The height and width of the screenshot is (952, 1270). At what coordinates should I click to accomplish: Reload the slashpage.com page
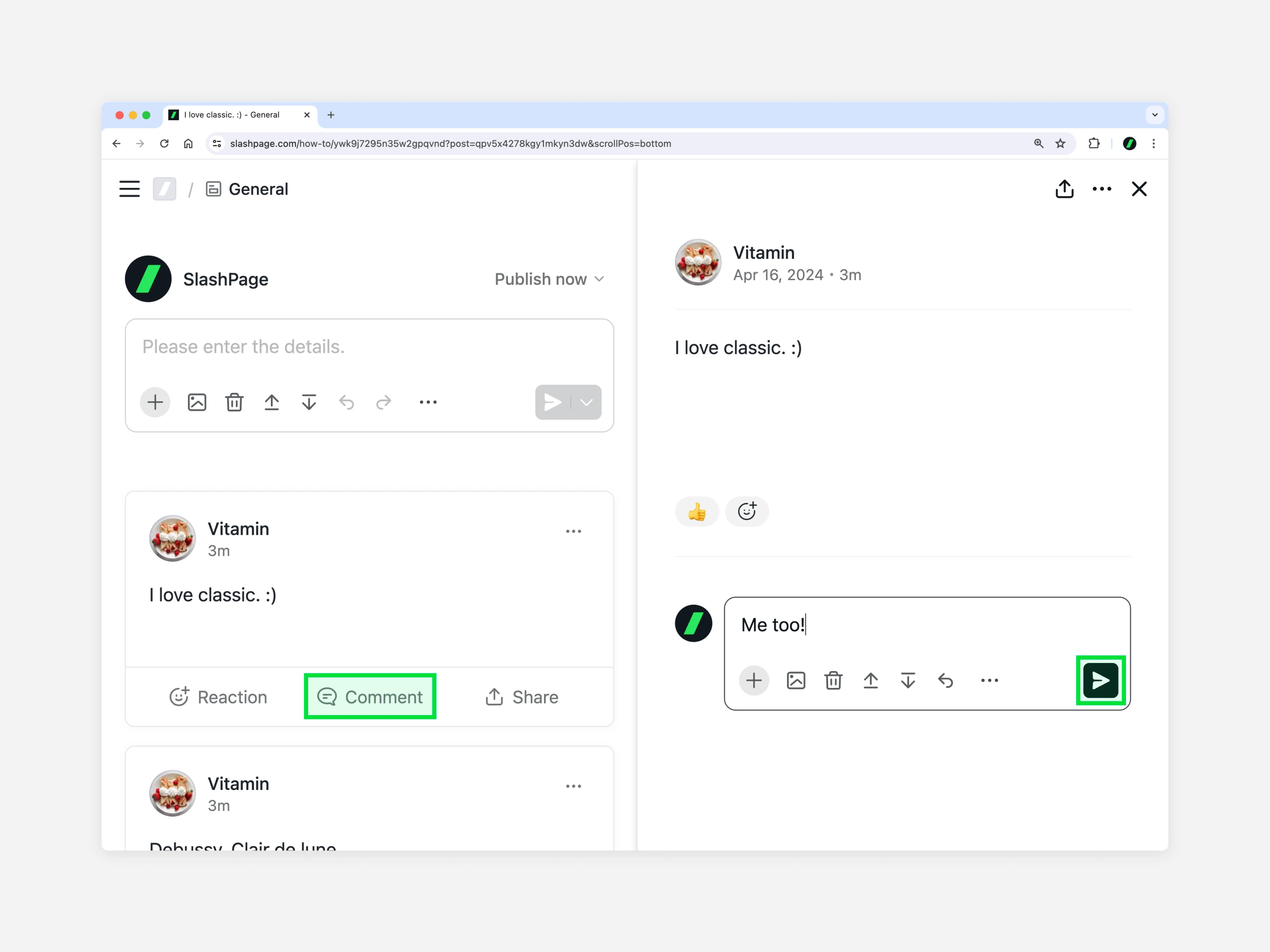164,143
